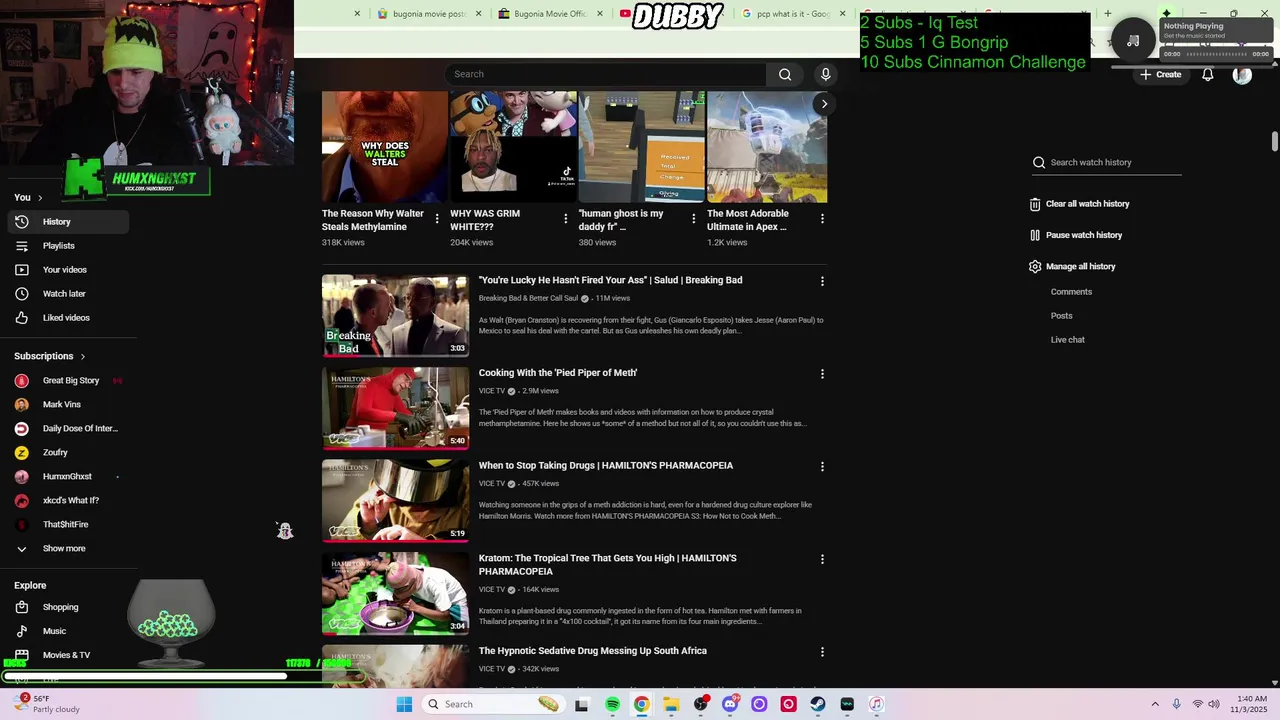This screenshot has width=1280, height=720.
Task: Open the 'Why Walter Steals Methylamine' short thumbnail
Action: 385,147
